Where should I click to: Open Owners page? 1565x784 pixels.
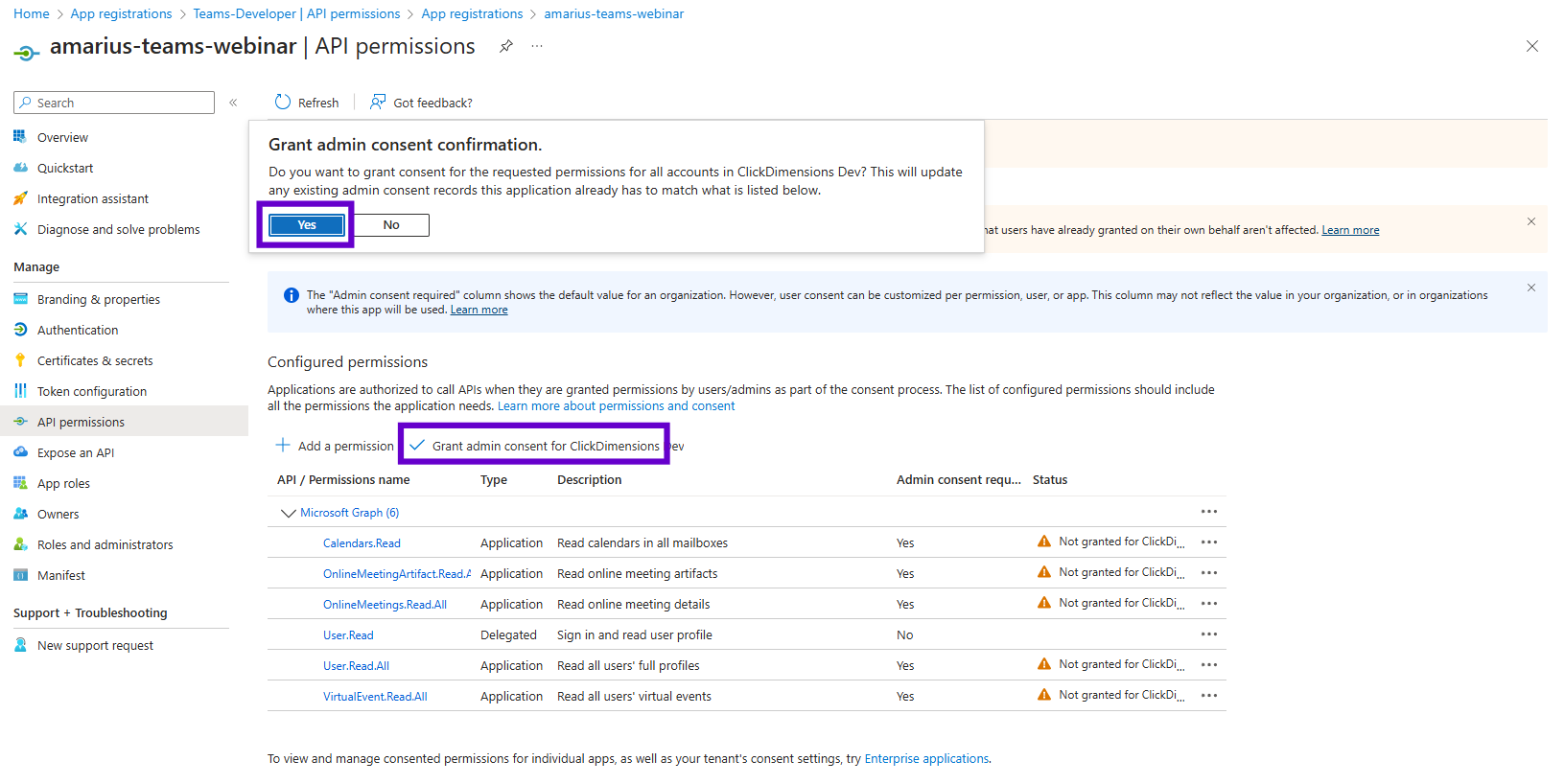(58, 514)
